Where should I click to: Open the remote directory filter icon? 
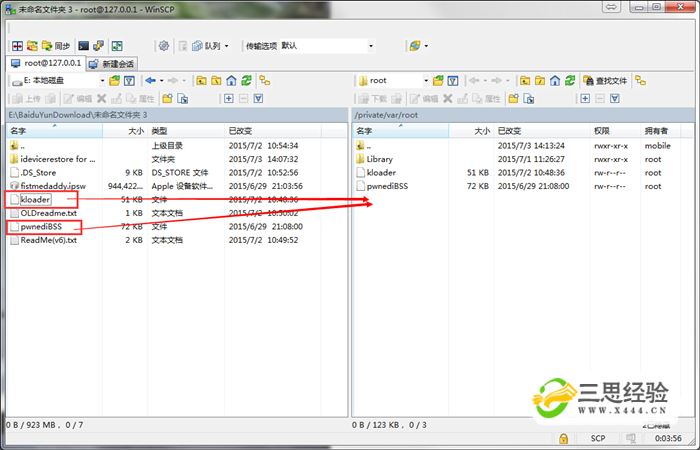click(x=455, y=80)
